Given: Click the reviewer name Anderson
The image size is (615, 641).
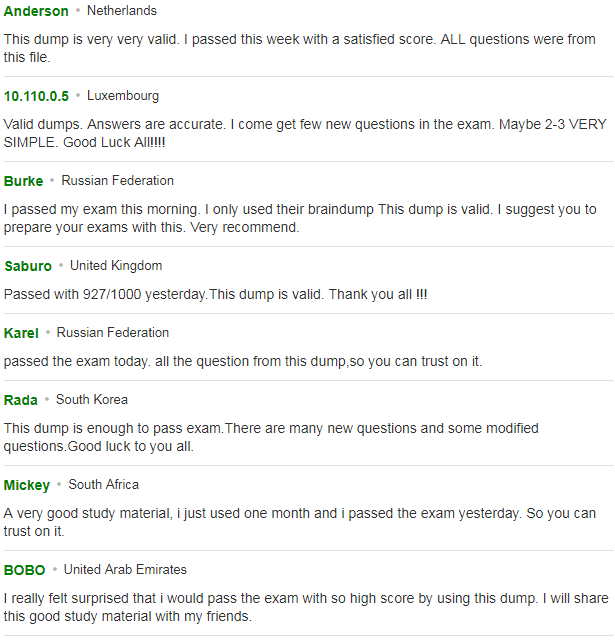Looking at the screenshot, I should pos(36,11).
